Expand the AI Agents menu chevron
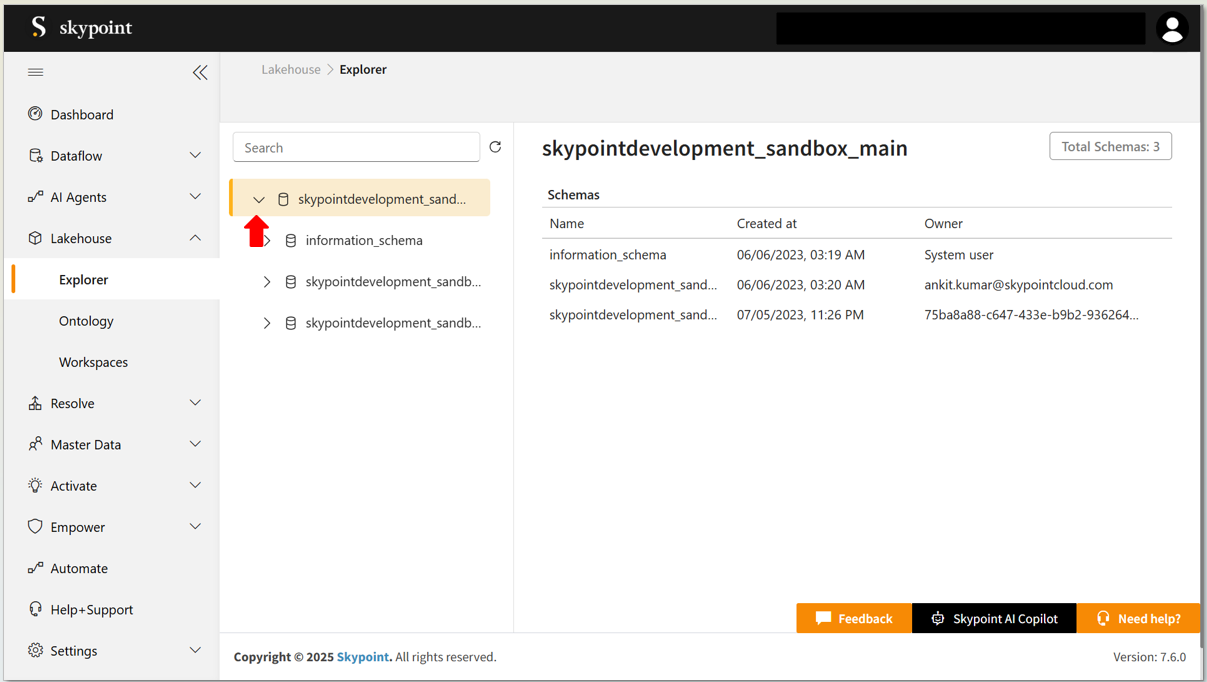Screen dimensions: 1207x682 point(195,197)
